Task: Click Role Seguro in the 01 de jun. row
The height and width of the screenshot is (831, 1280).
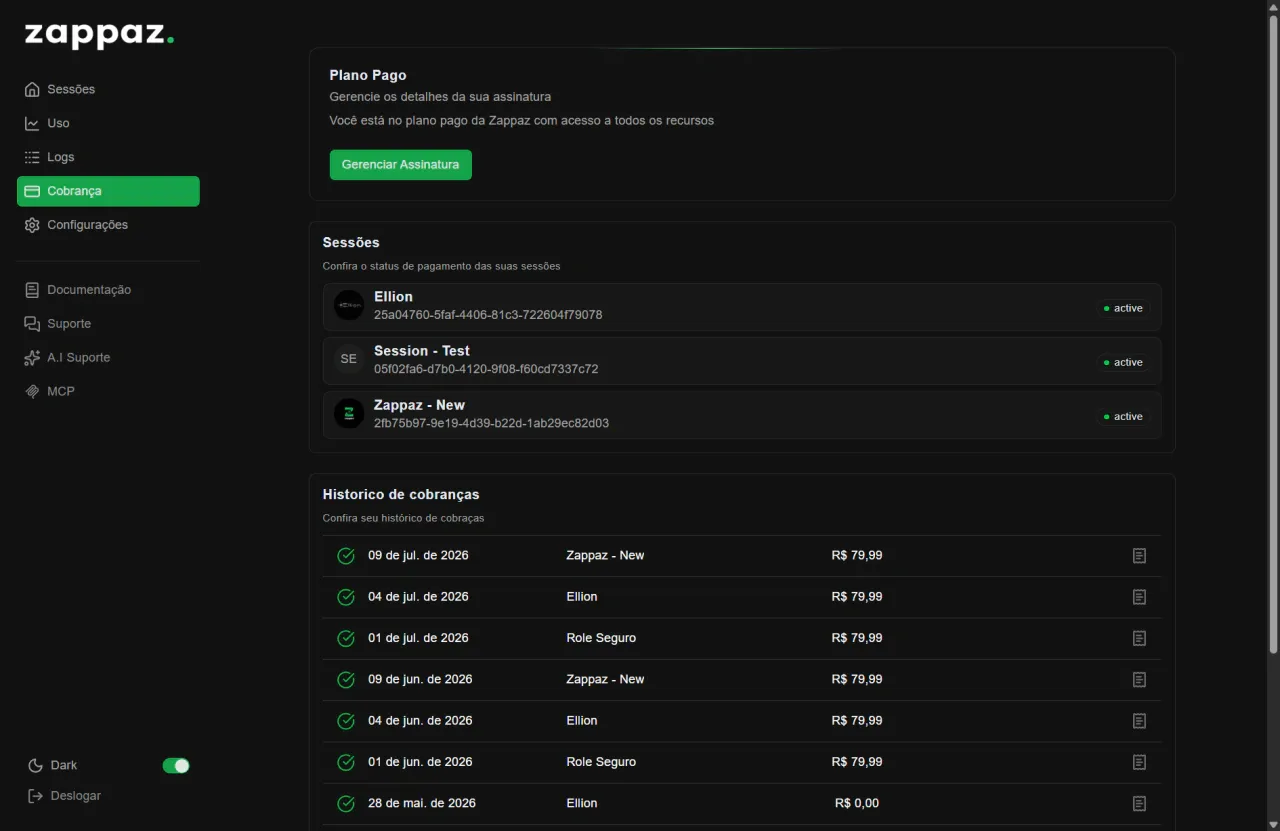Action: (x=601, y=762)
